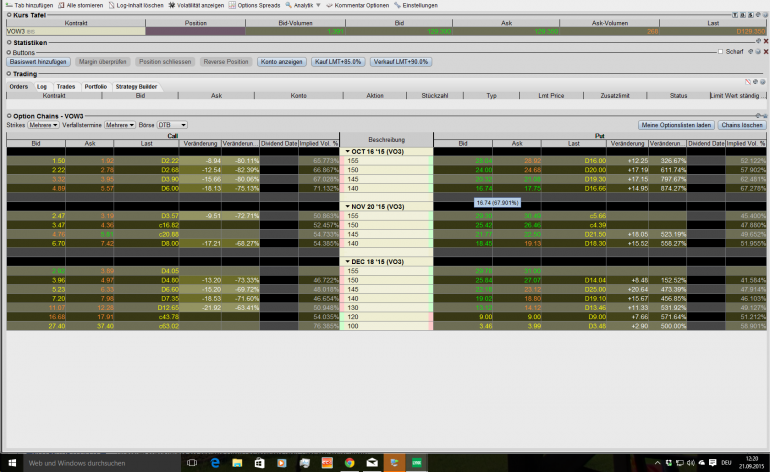Open the Mail app from the taskbar

pos(372,463)
